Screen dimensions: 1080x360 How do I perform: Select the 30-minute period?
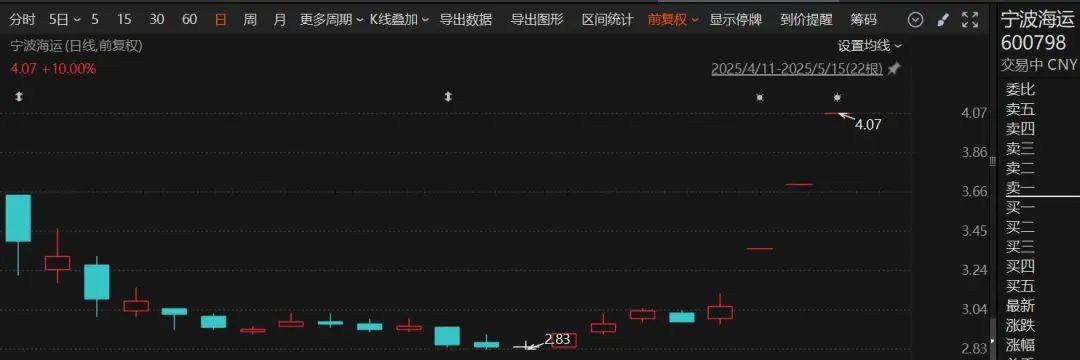[157, 20]
